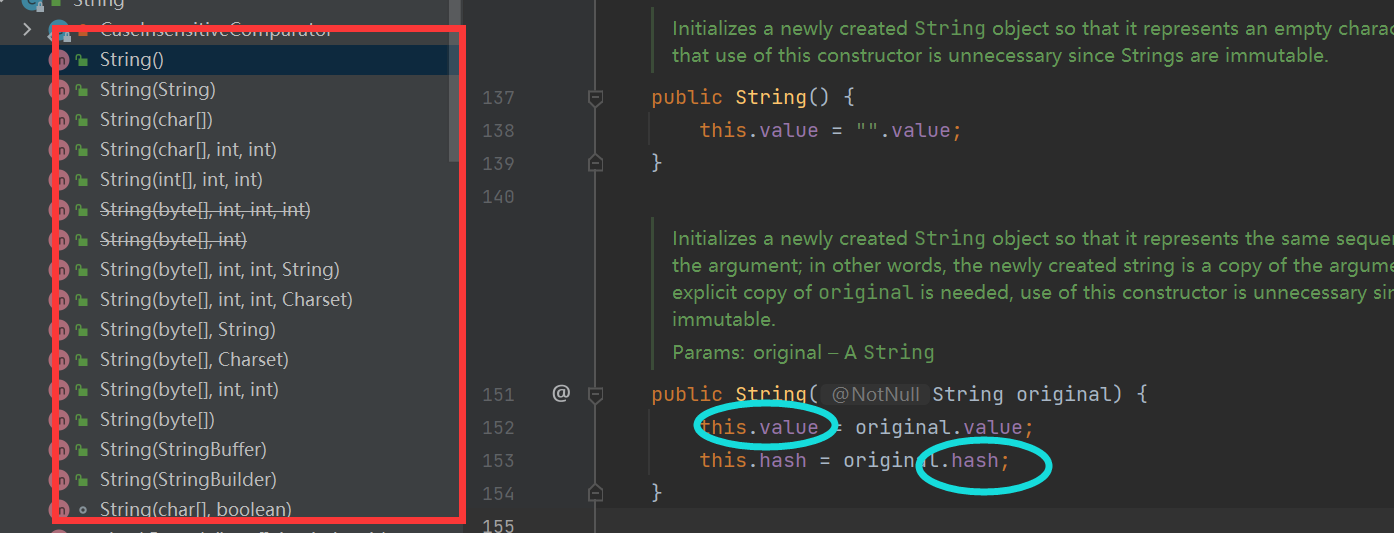Click method icon beside String(int[], int, int)

[x=58, y=180]
